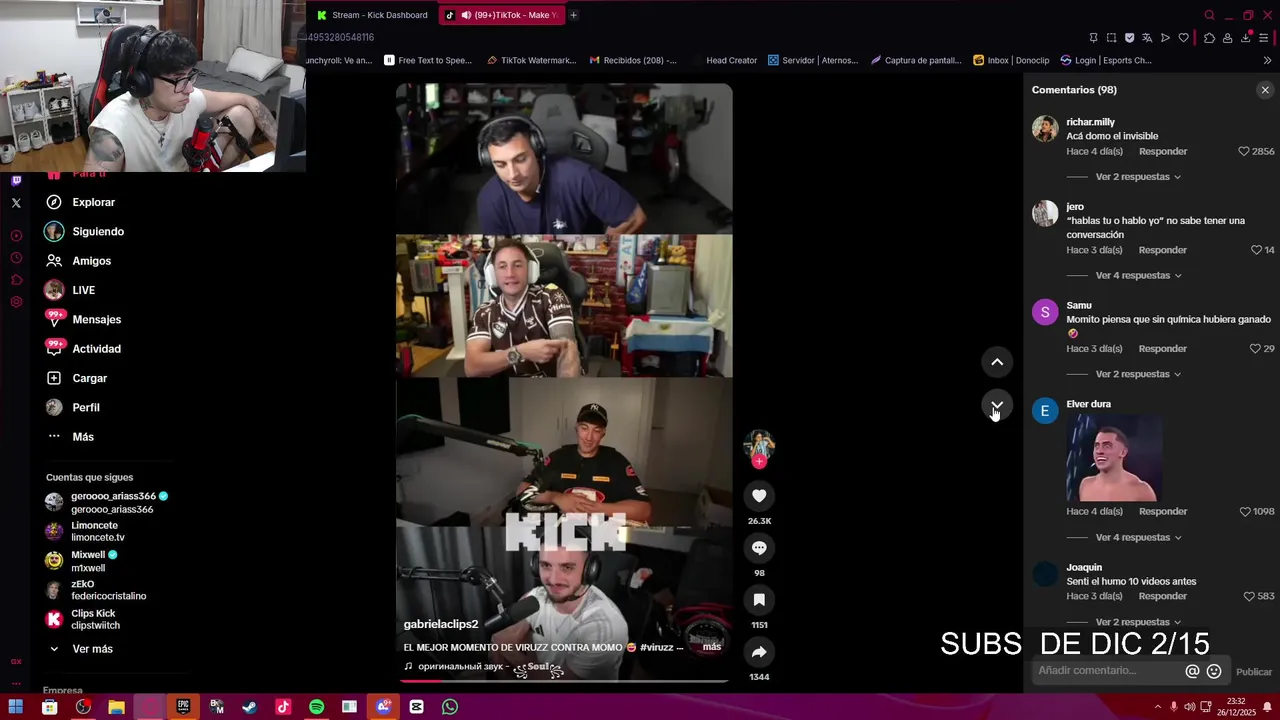1280x720 pixels.
Task: Expand followed accounts with Ver más
Action: pyautogui.click(x=81, y=649)
